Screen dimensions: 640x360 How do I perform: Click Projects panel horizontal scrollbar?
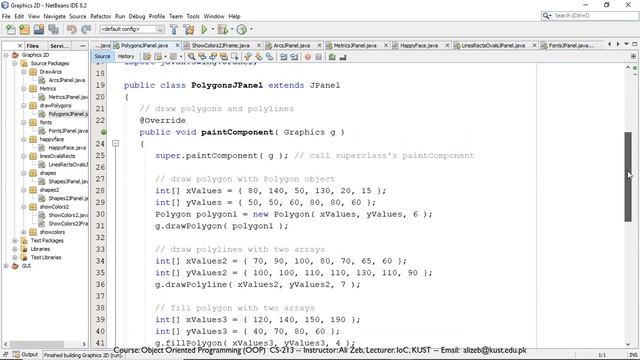coord(36,344)
